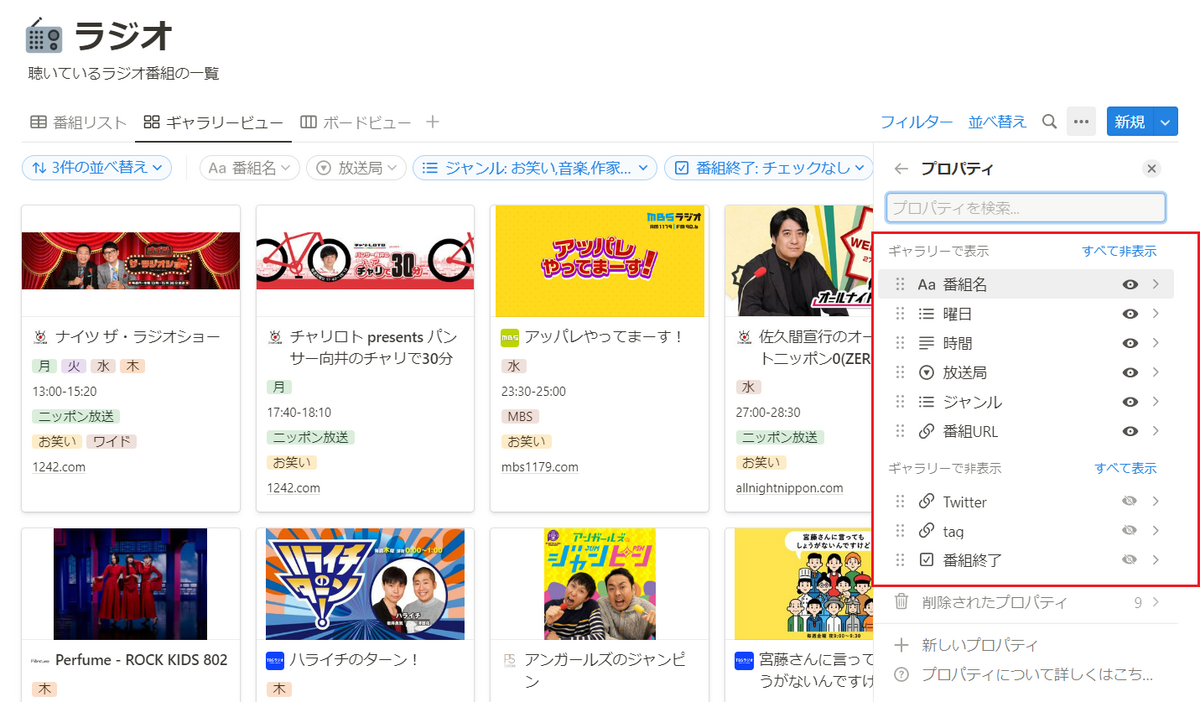Click the radio page icon beside ラジオ
This screenshot has width=1200, height=702.
point(44,36)
